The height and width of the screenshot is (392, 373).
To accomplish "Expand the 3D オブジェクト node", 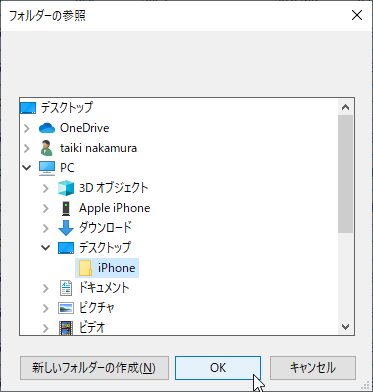I will [46, 188].
